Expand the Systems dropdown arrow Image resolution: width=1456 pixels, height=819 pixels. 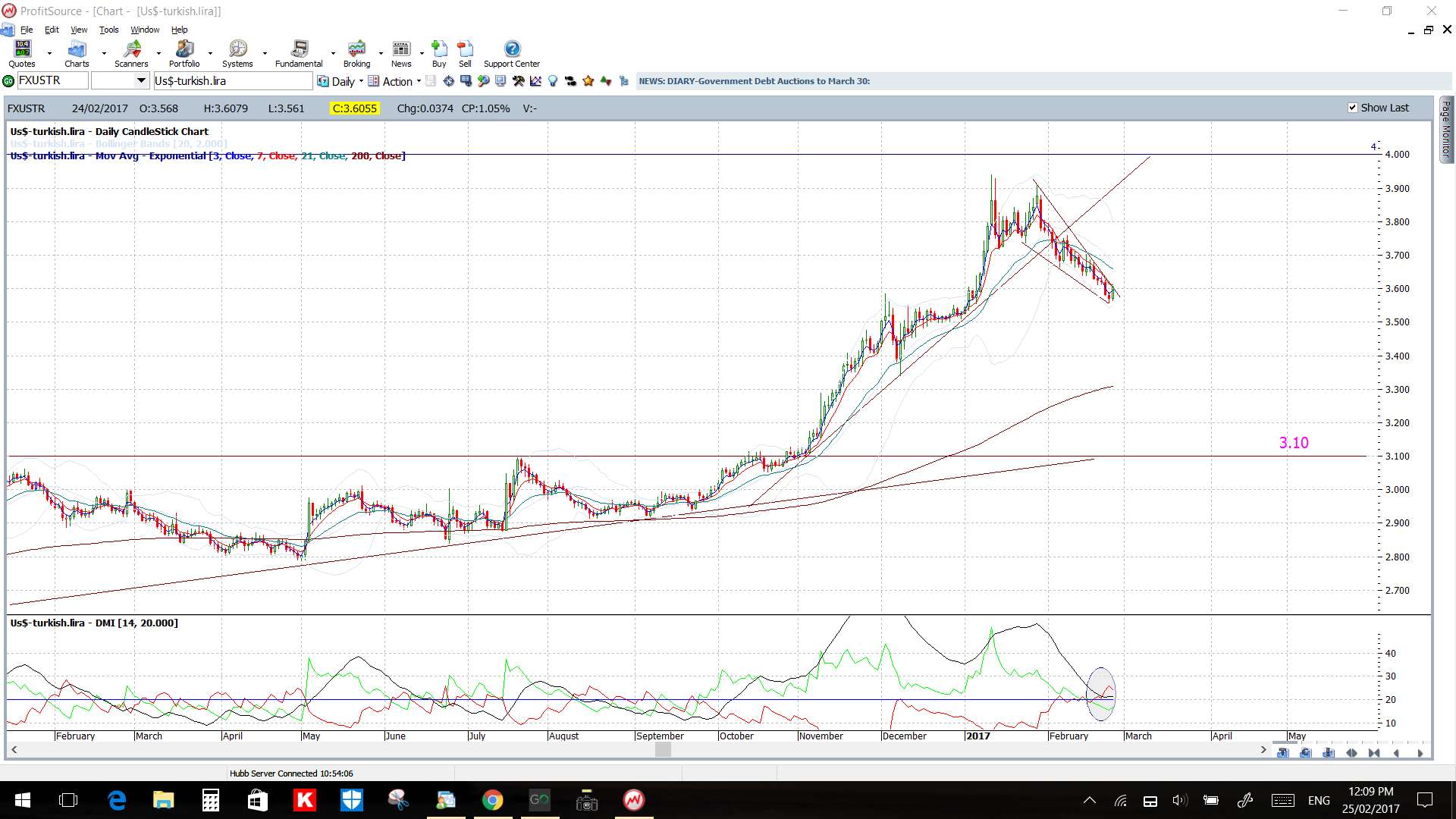pyautogui.click(x=265, y=53)
